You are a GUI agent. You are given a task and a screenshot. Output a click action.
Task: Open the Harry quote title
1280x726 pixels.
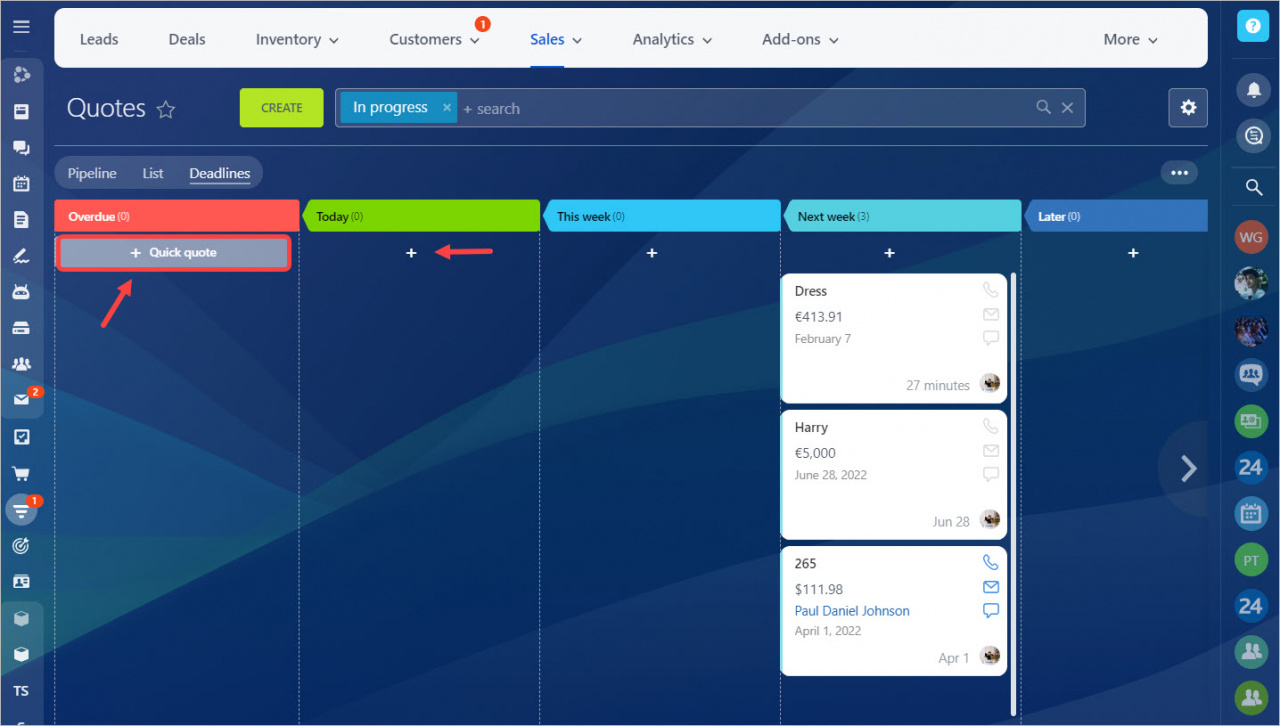[x=811, y=427]
